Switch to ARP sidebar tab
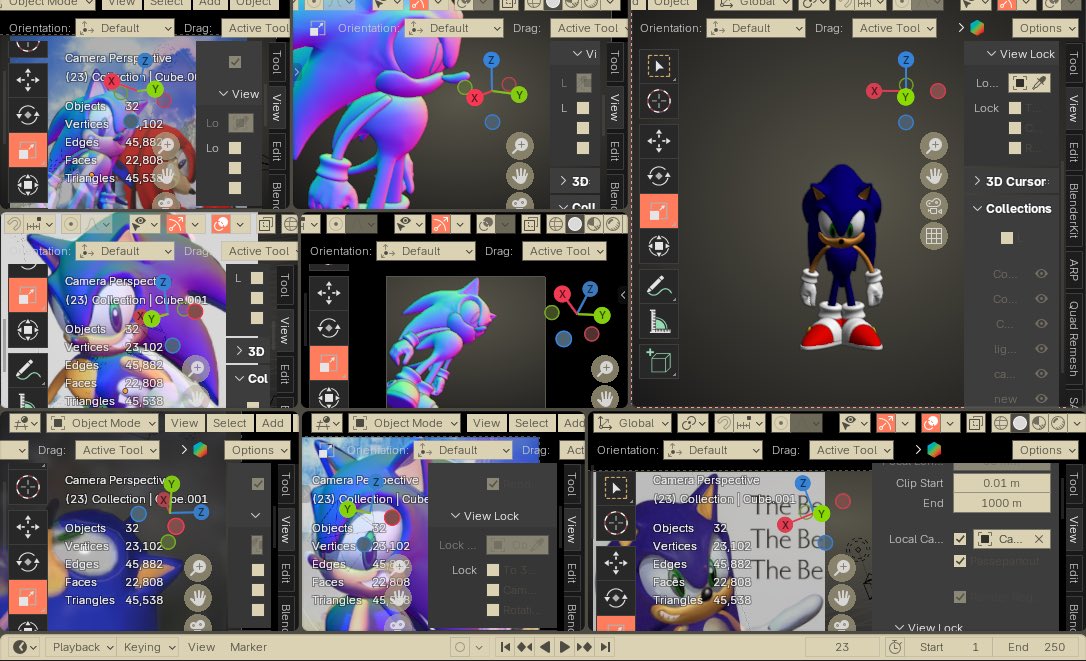The image size is (1086, 661). (1073, 269)
